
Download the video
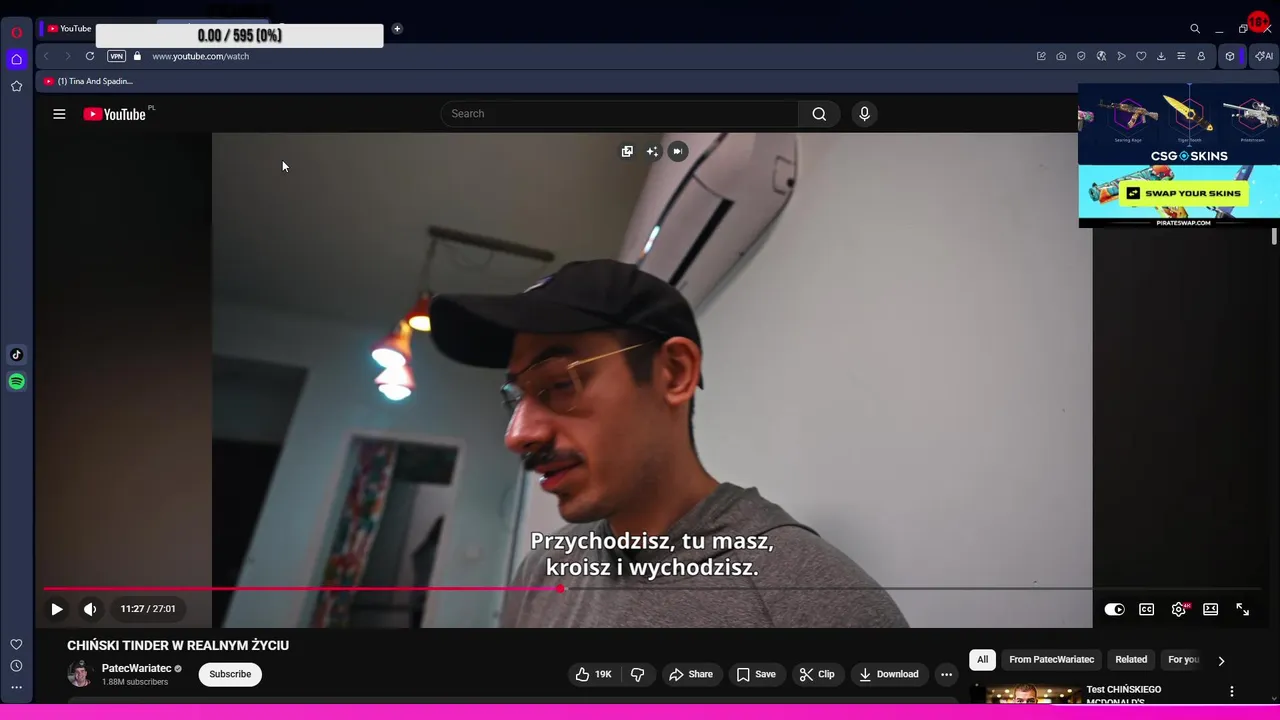point(889,674)
